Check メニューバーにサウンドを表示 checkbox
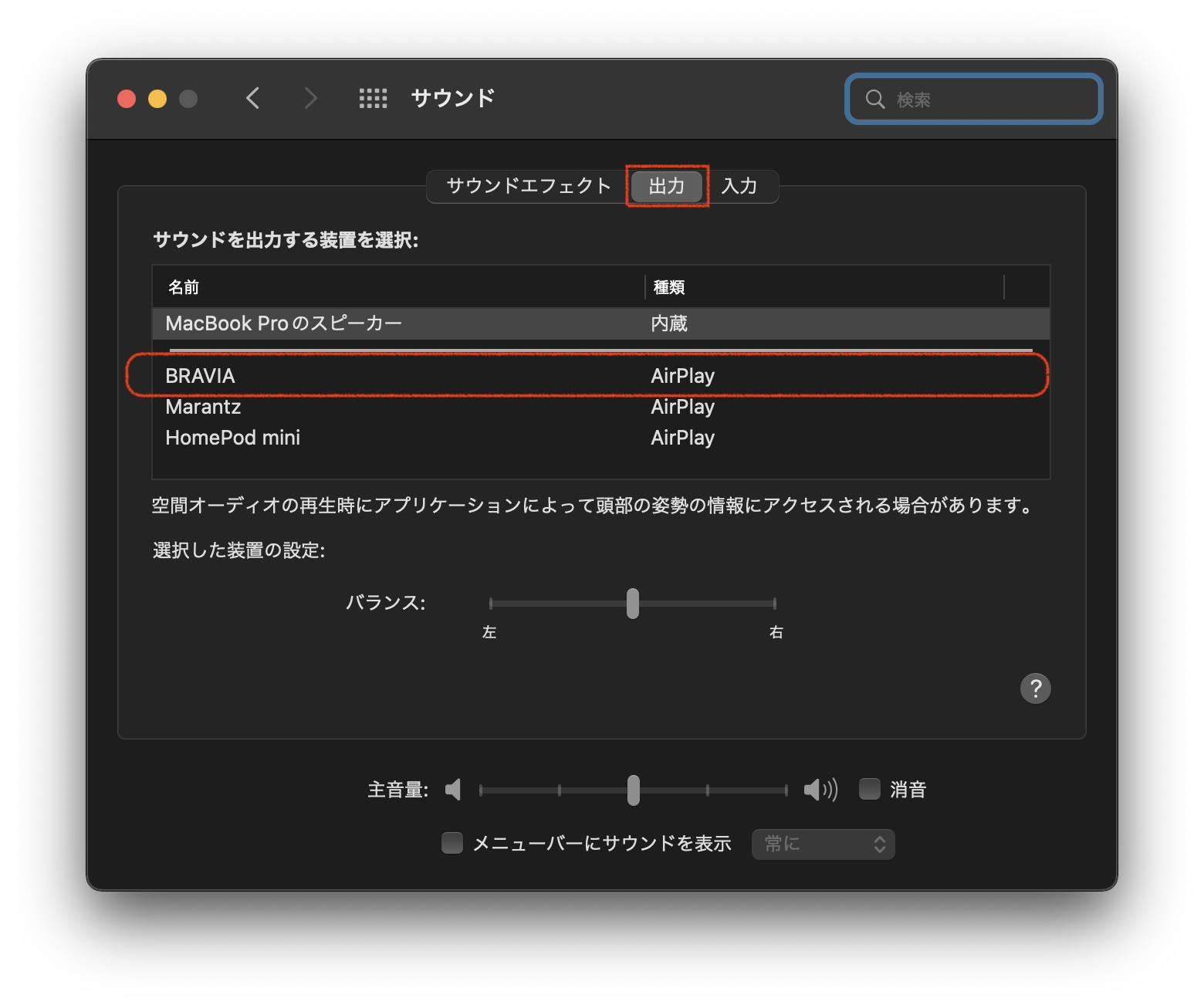 coord(452,843)
